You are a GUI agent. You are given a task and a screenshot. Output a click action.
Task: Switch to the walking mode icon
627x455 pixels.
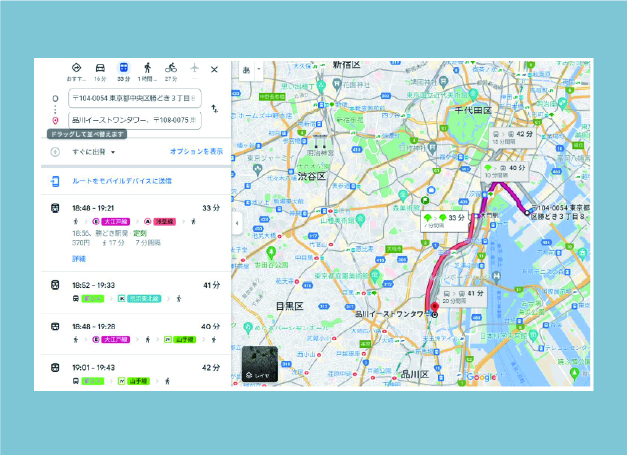pyautogui.click(x=147, y=68)
